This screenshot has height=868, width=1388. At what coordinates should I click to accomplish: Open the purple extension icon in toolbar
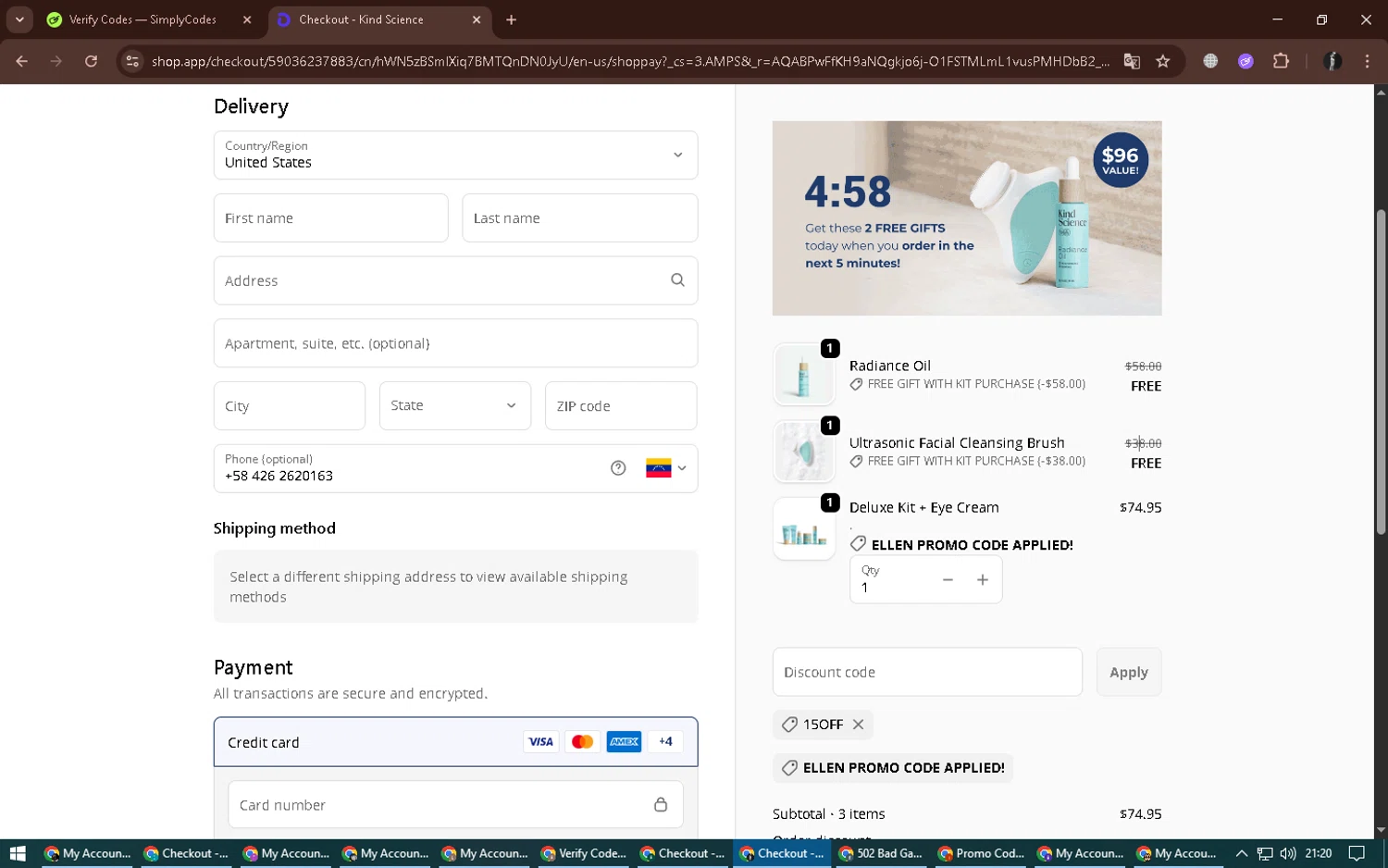(1245, 61)
